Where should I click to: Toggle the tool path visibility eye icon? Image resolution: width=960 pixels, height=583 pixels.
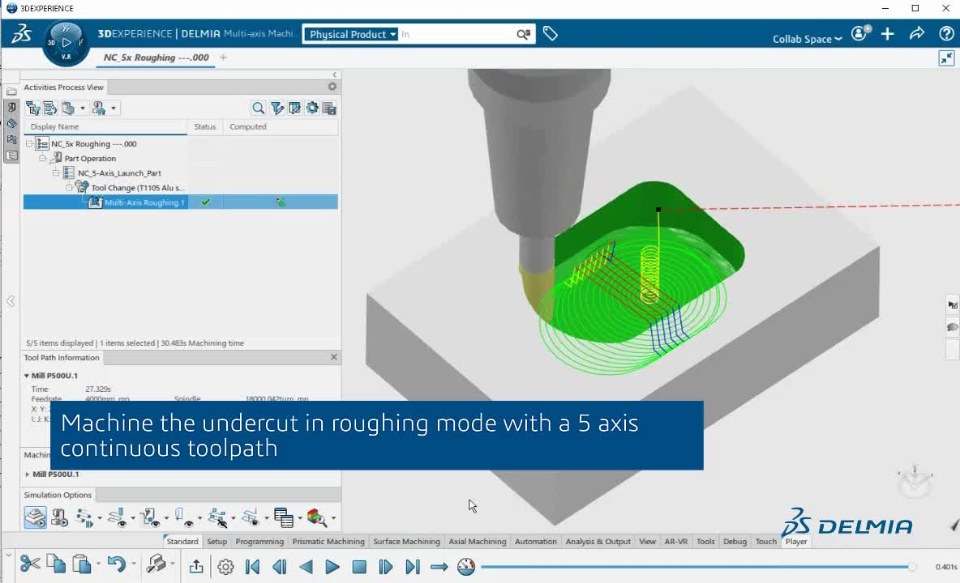pos(118,518)
